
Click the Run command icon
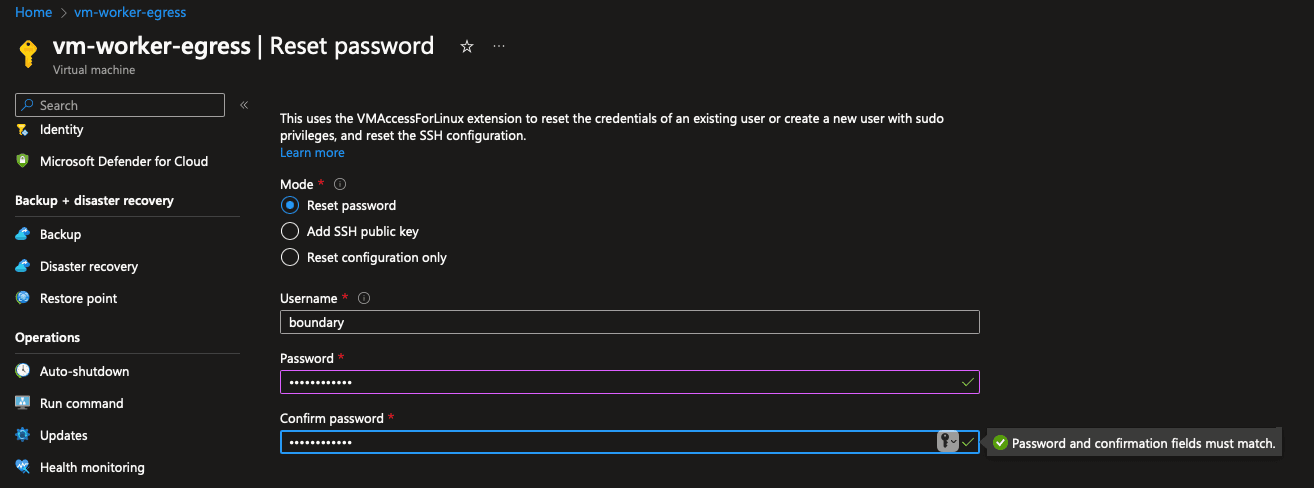pos(22,403)
